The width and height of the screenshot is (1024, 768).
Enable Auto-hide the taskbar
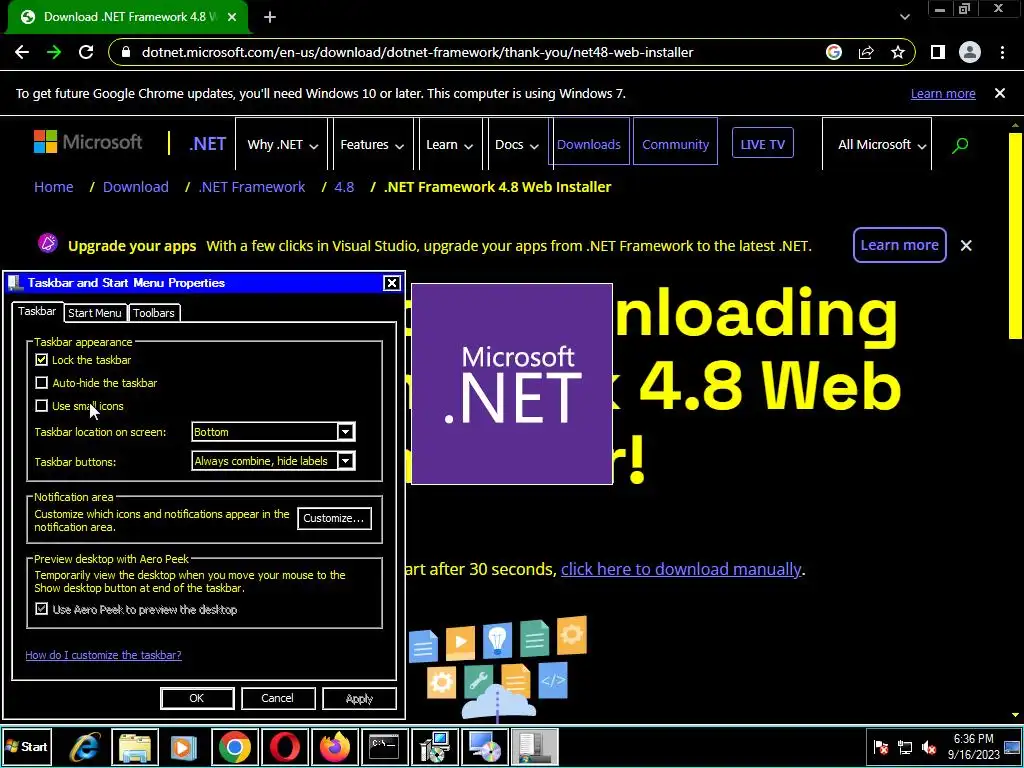tap(42, 383)
